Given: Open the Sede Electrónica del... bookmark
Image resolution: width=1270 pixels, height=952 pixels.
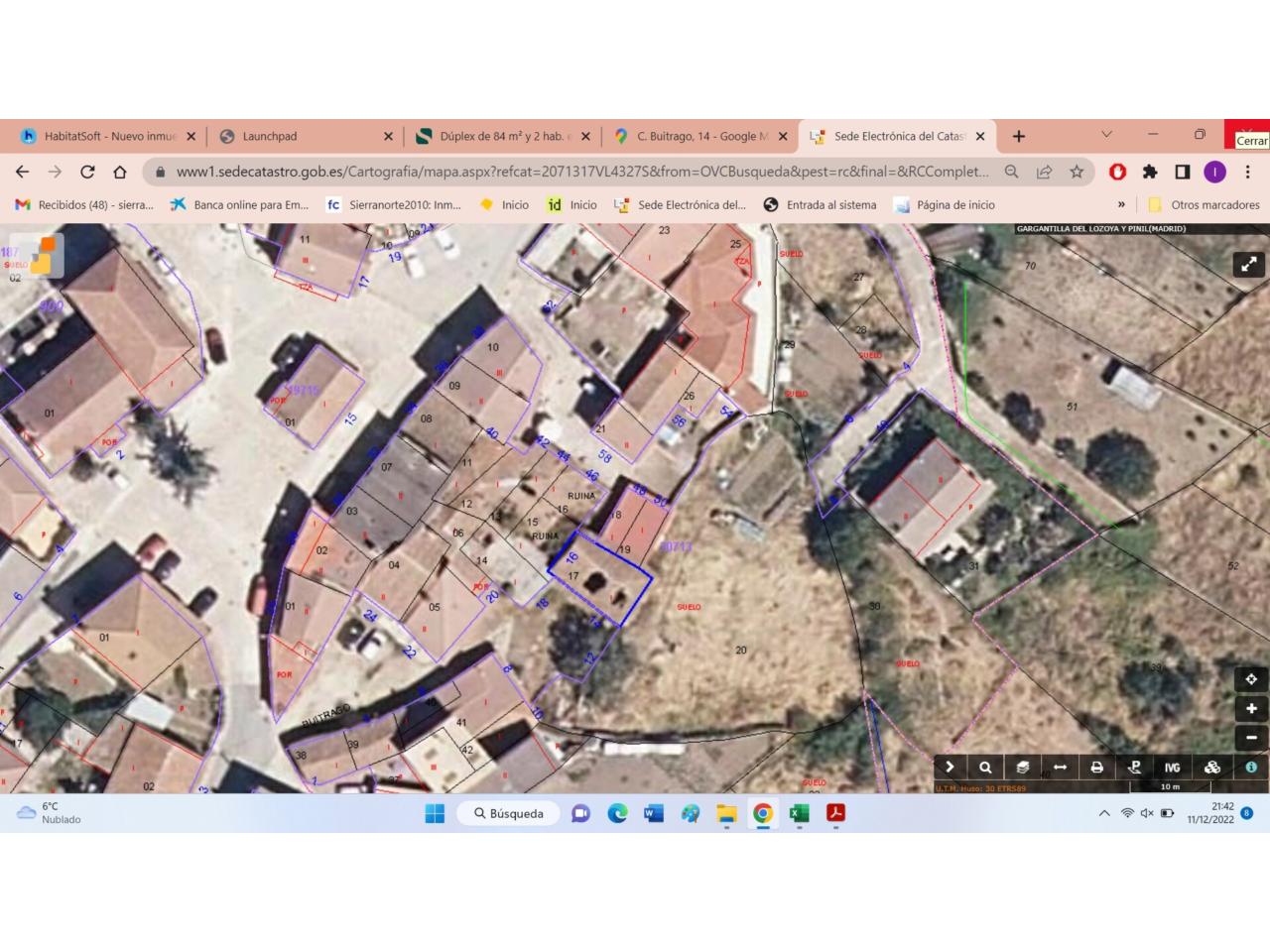Looking at the screenshot, I should [x=681, y=204].
